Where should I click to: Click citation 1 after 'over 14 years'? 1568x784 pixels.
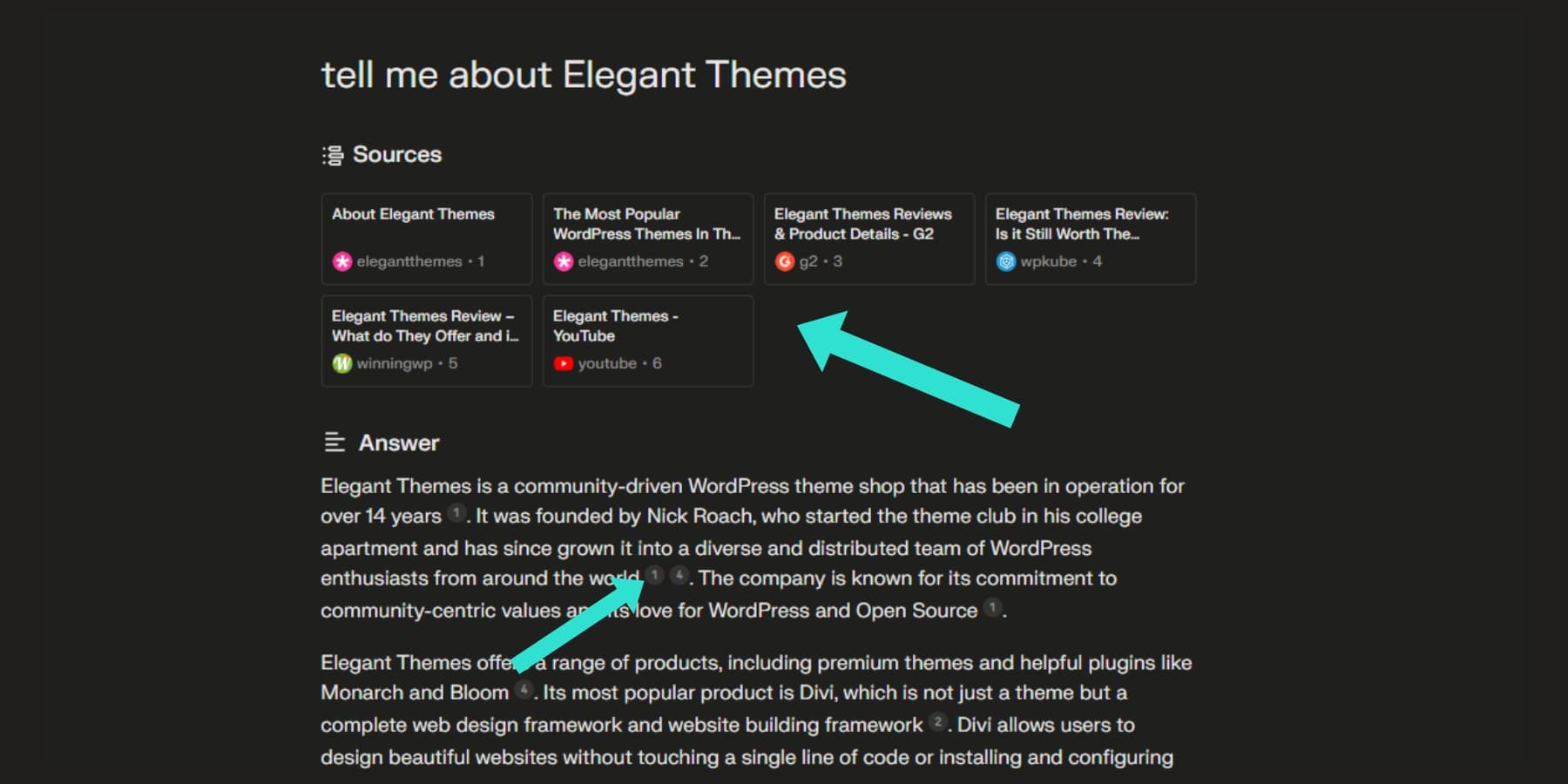click(456, 513)
